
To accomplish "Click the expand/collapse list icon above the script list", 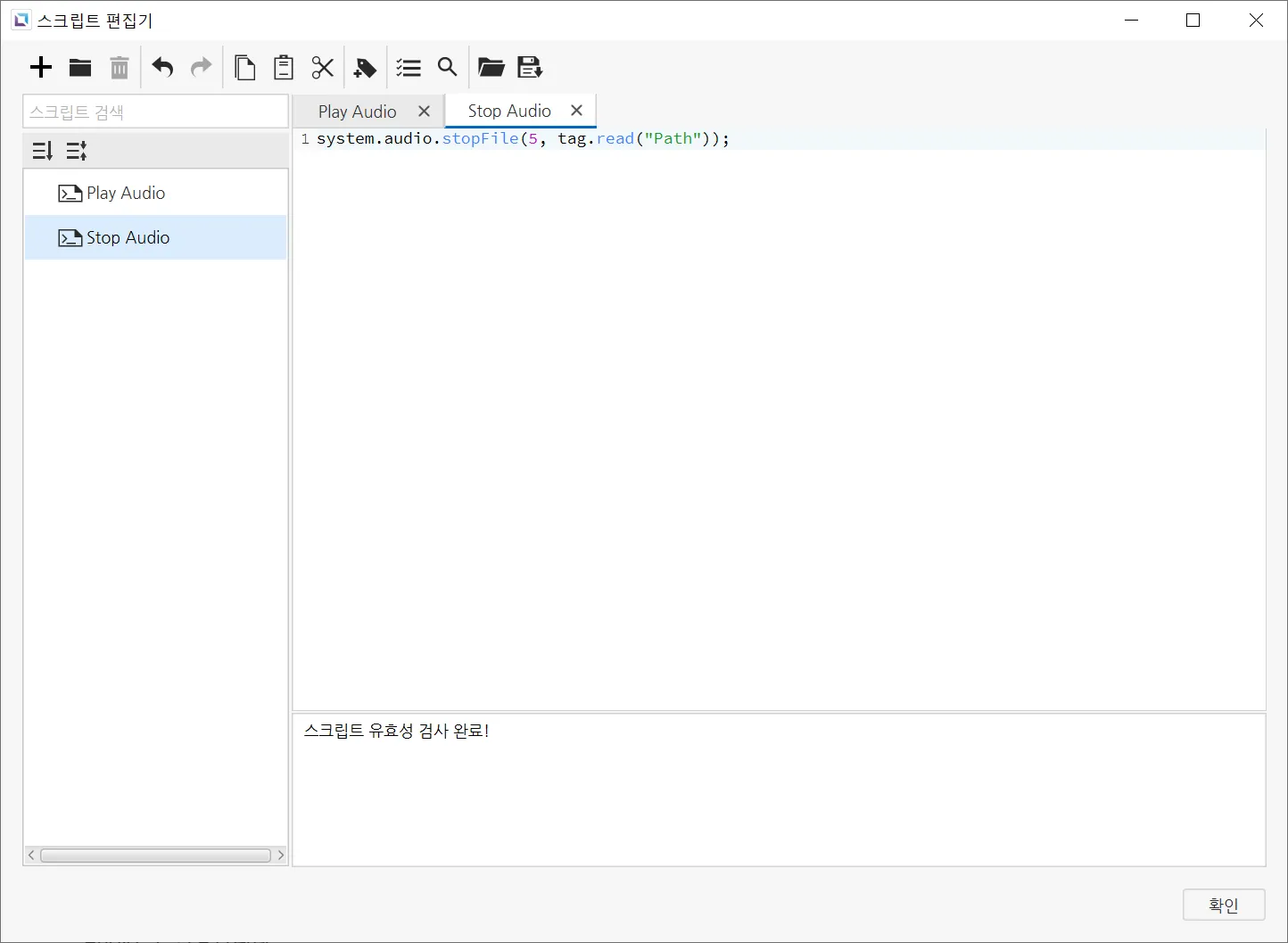I will tap(77, 151).
